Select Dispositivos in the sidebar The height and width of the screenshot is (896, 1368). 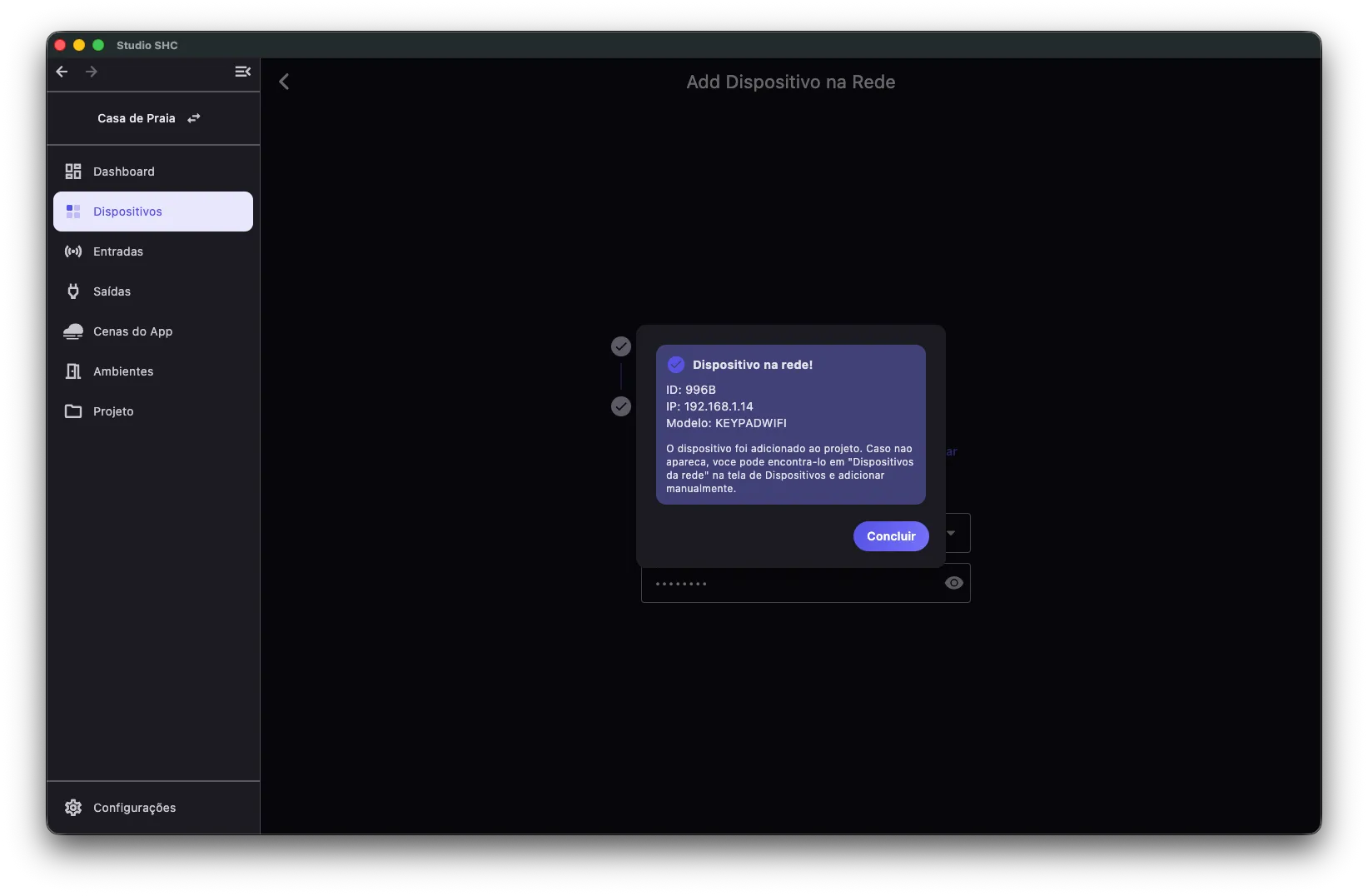point(153,212)
